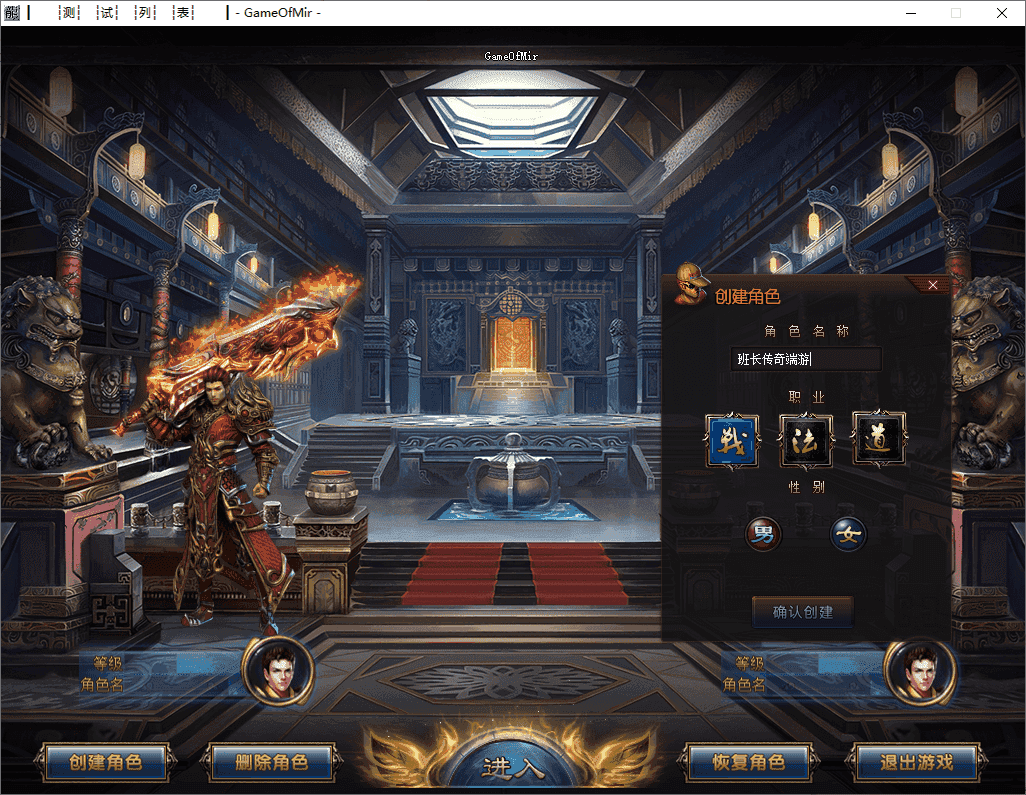Select the Mage (法) class icon

tap(805, 439)
